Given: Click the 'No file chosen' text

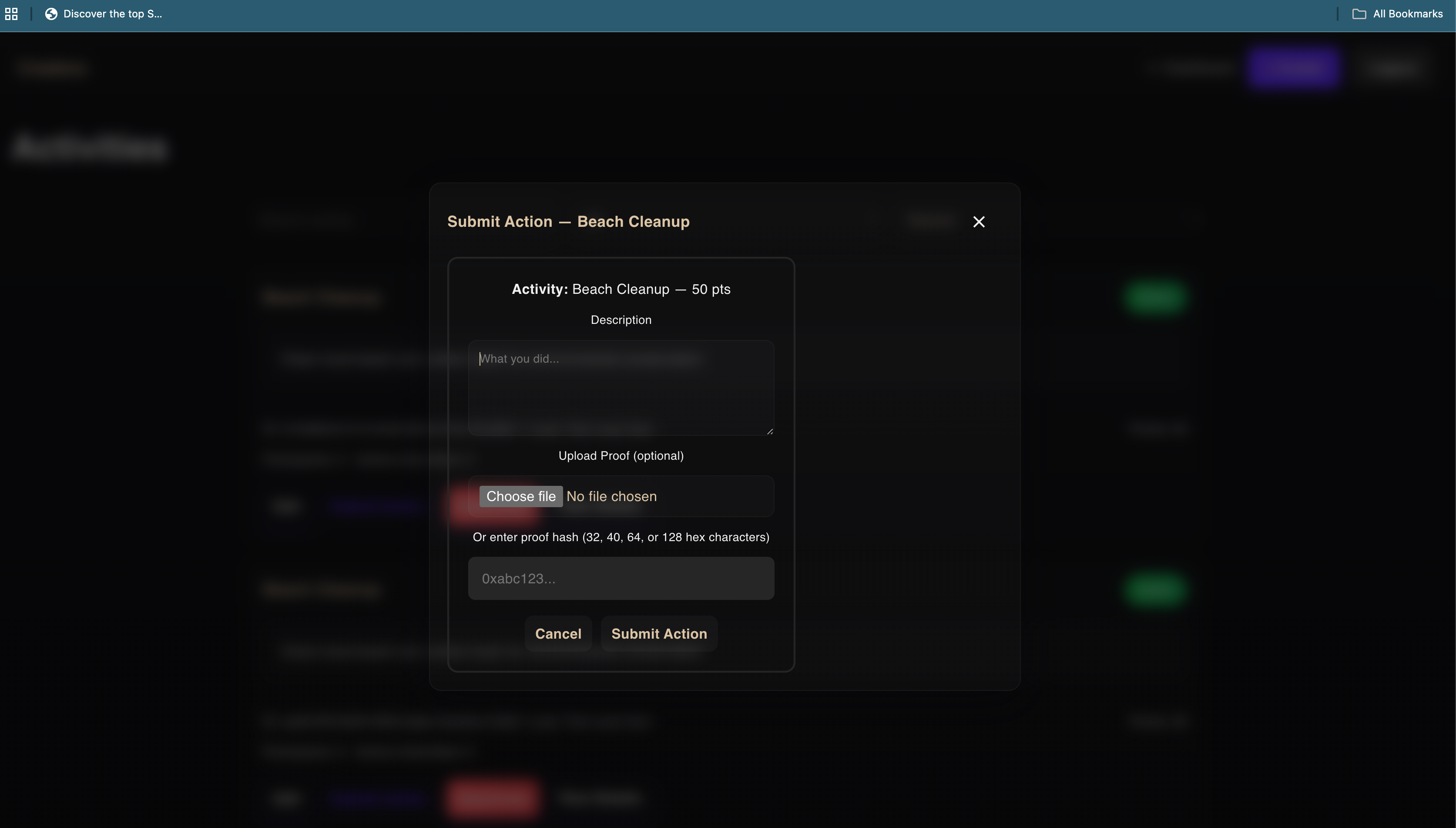Looking at the screenshot, I should pos(611,496).
